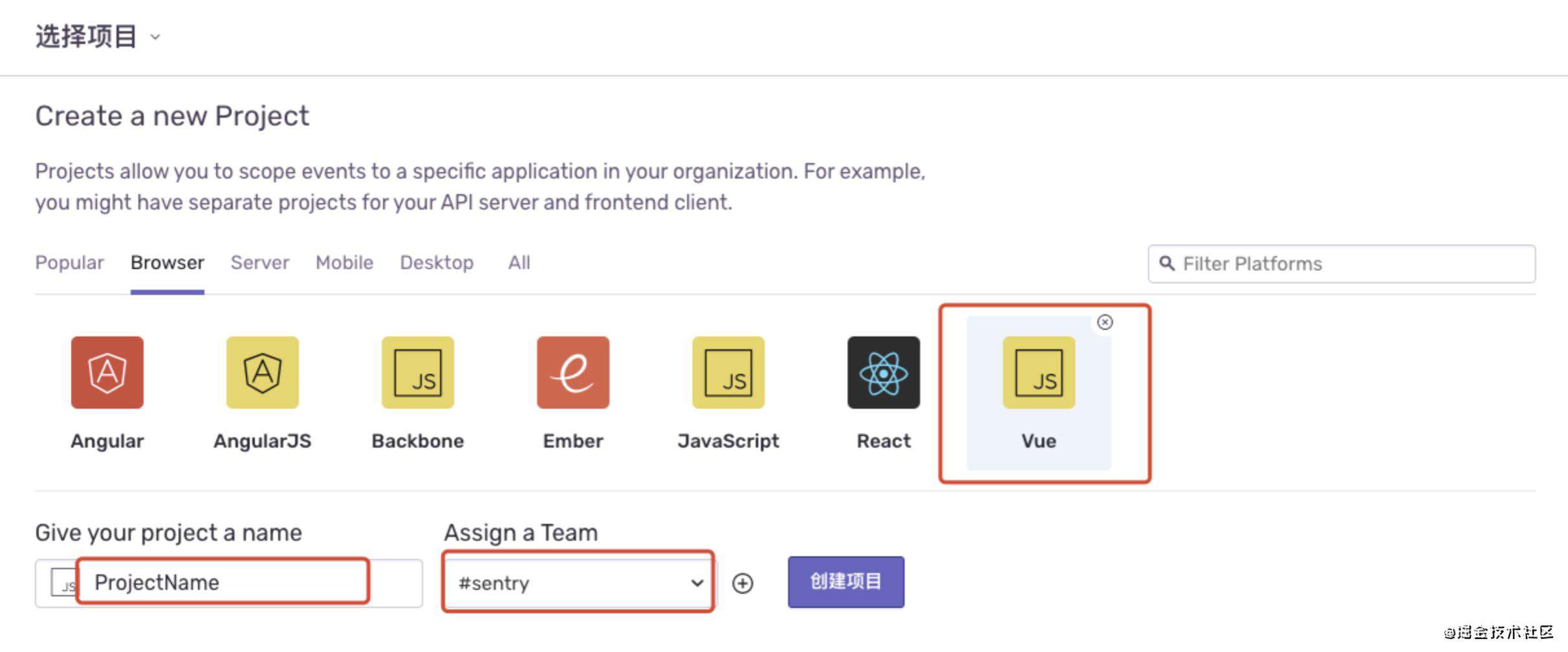Switch to the Mobile tab
The height and width of the screenshot is (652, 1568).
click(344, 263)
